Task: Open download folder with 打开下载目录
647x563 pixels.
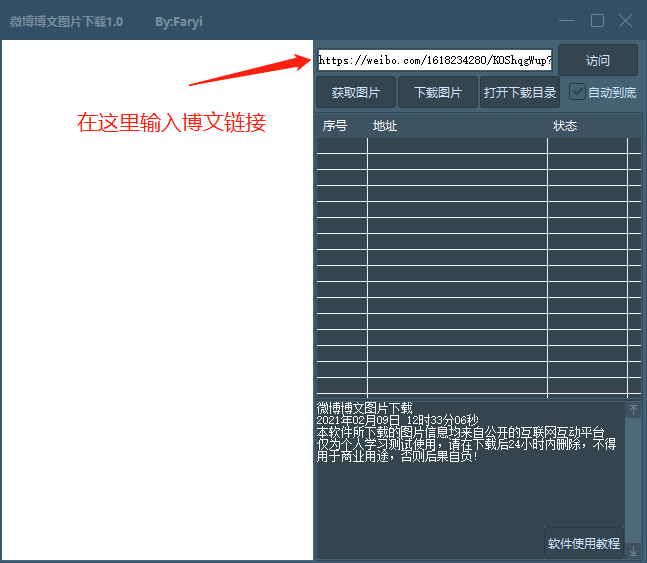Action: pos(519,92)
